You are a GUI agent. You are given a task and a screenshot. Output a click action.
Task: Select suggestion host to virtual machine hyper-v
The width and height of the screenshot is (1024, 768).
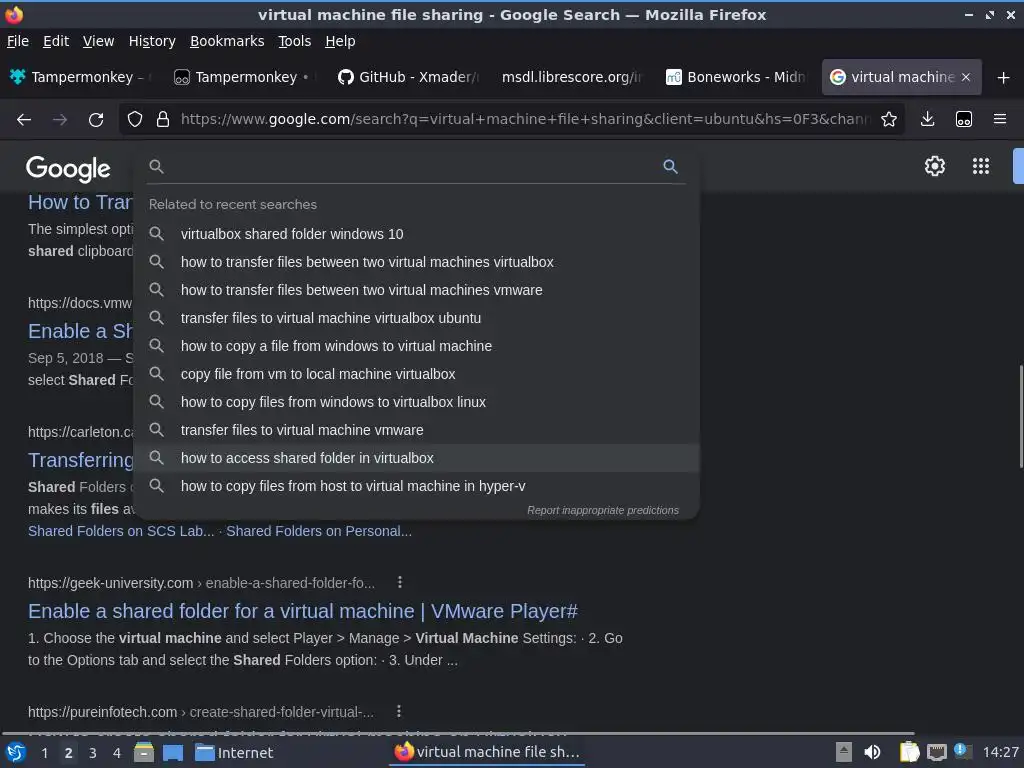click(416, 487)
